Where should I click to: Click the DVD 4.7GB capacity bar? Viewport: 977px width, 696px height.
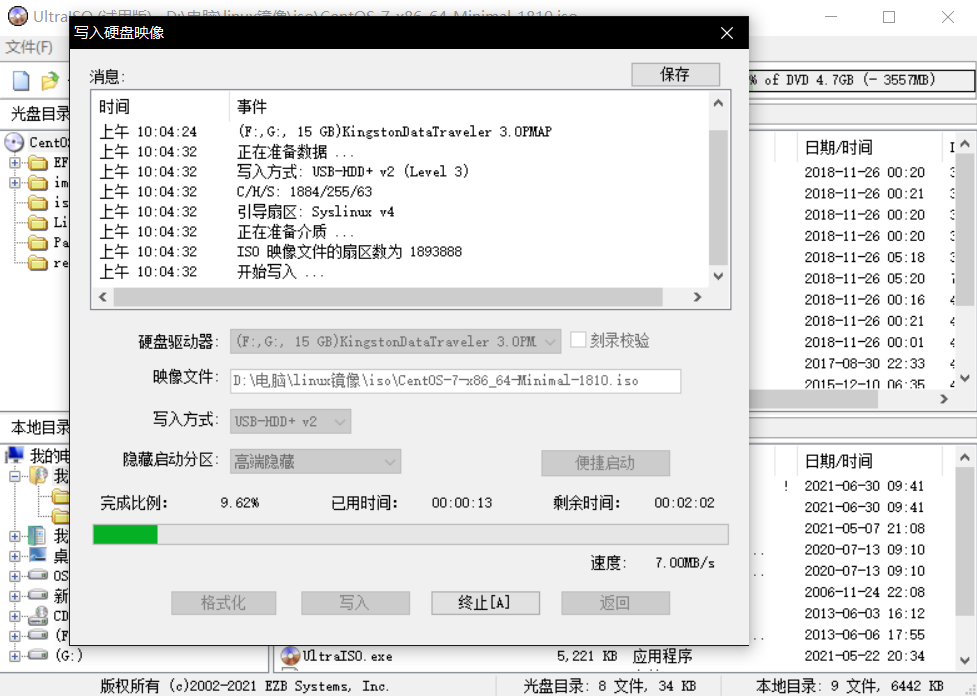[862, 80]
